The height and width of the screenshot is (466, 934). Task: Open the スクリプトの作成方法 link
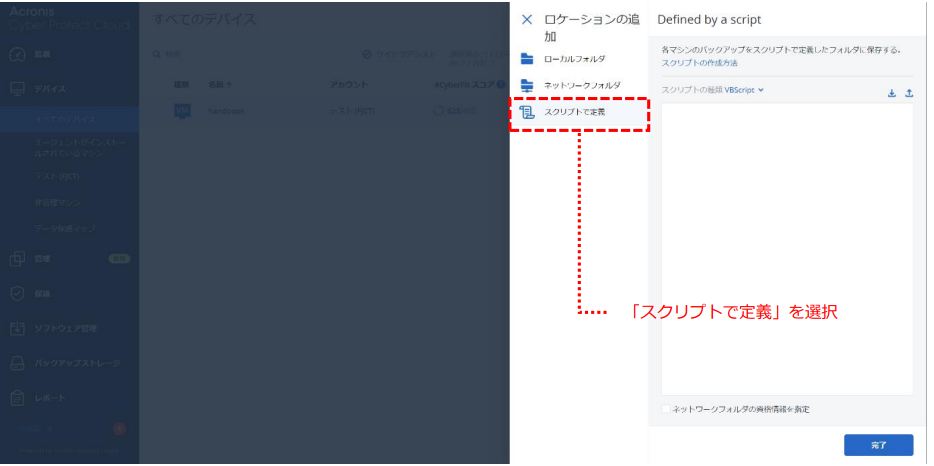point(699,63)
